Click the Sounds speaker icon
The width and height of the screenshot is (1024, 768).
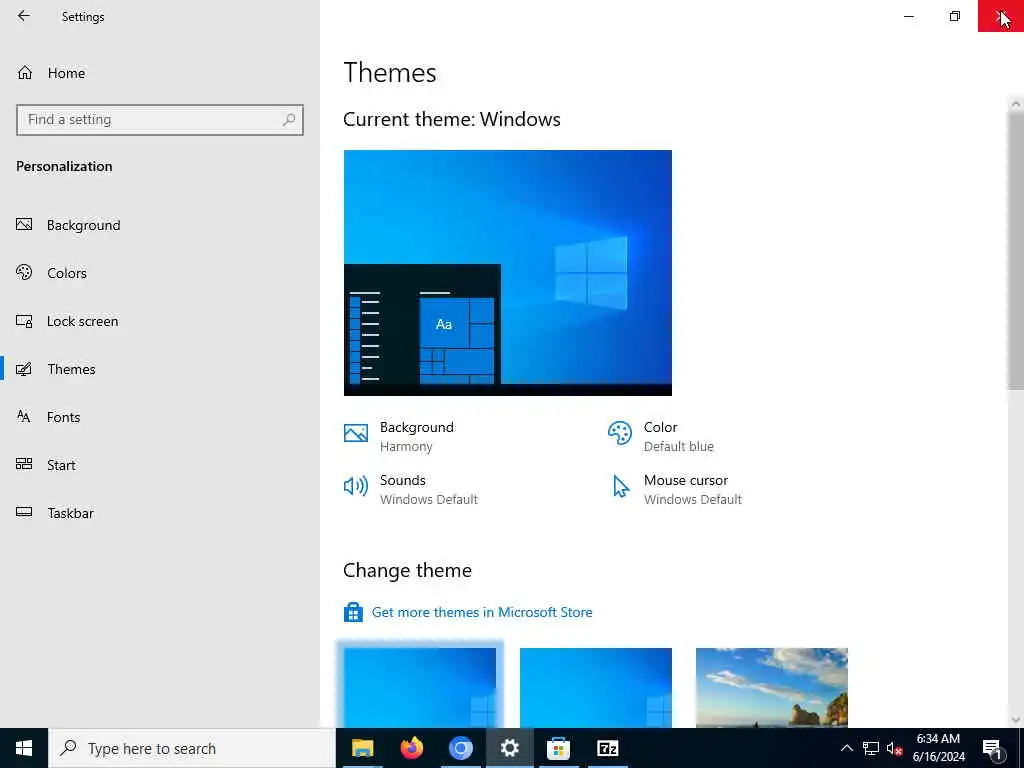coord(356,486)
